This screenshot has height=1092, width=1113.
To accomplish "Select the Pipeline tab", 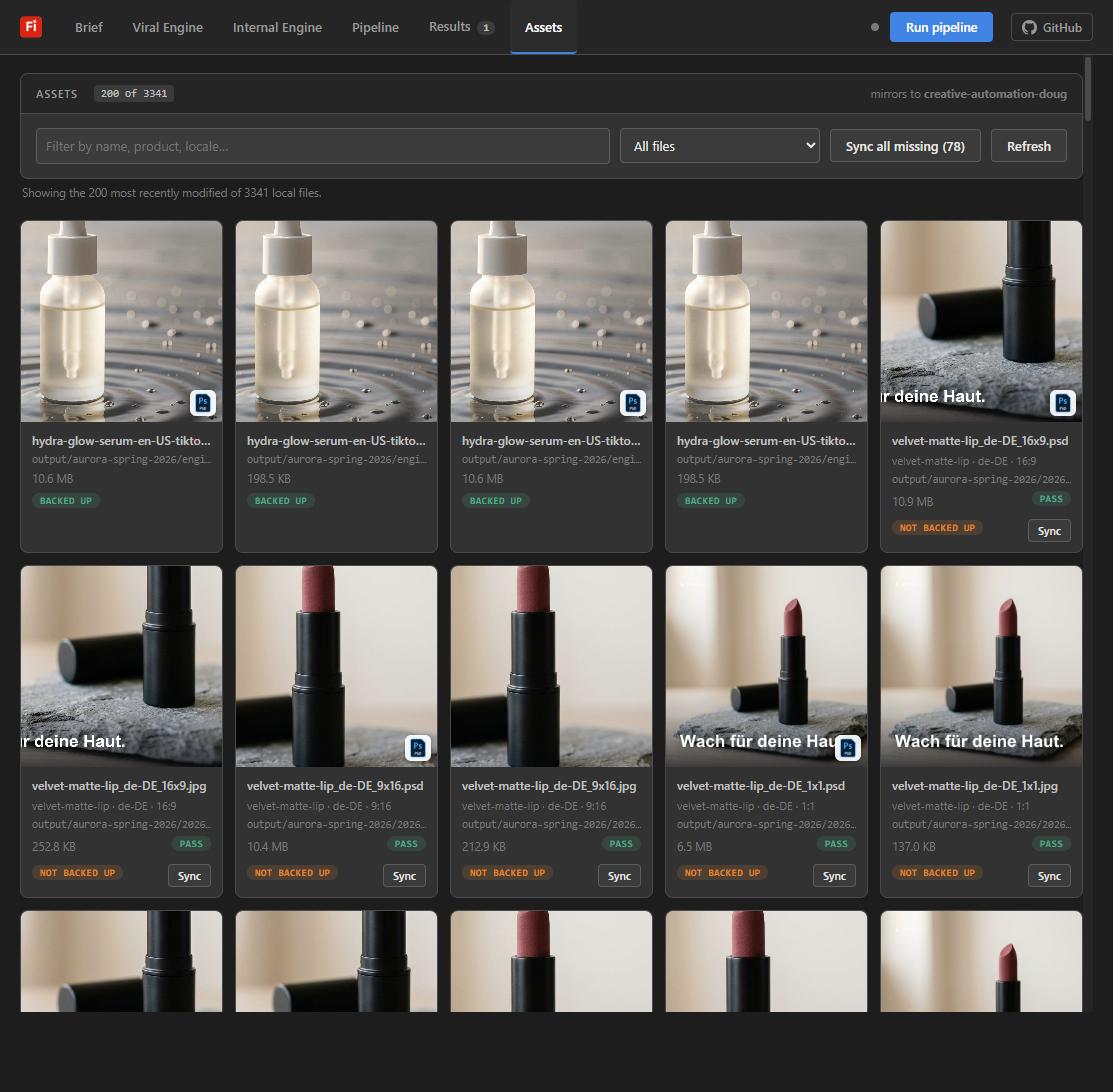I will (x=375, y=28).
